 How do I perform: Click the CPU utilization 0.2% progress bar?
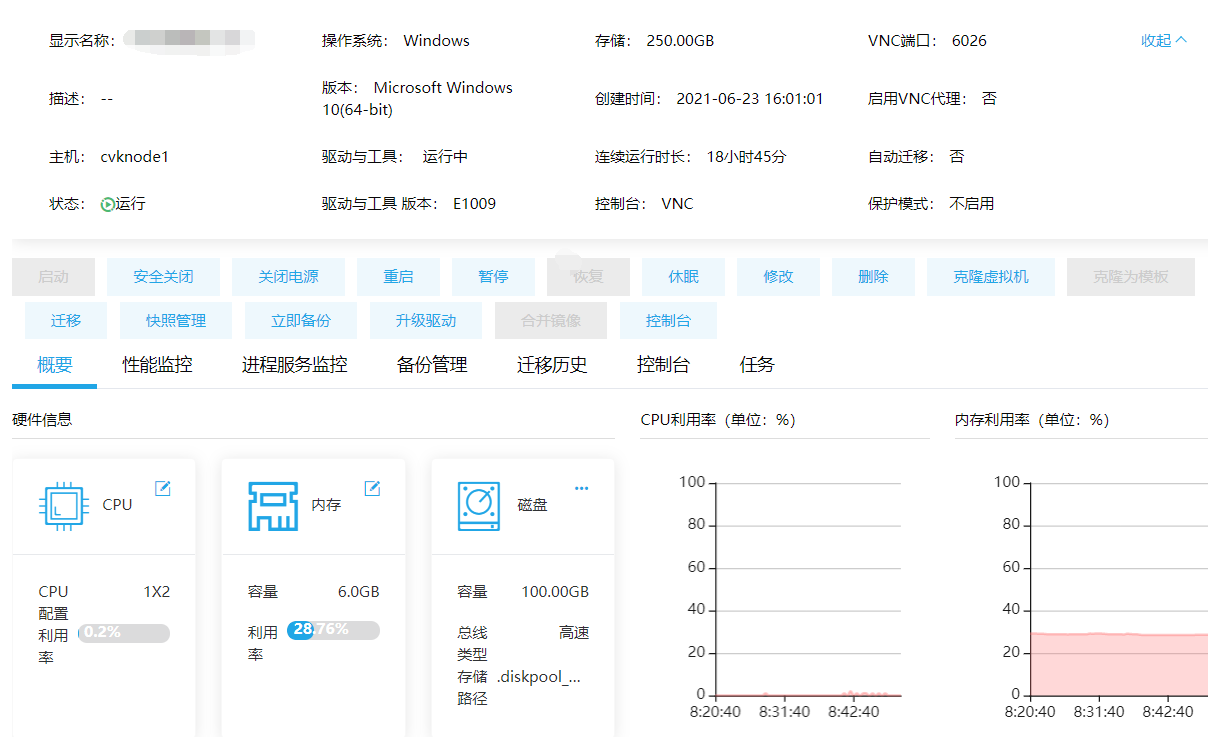click(124, 633)
